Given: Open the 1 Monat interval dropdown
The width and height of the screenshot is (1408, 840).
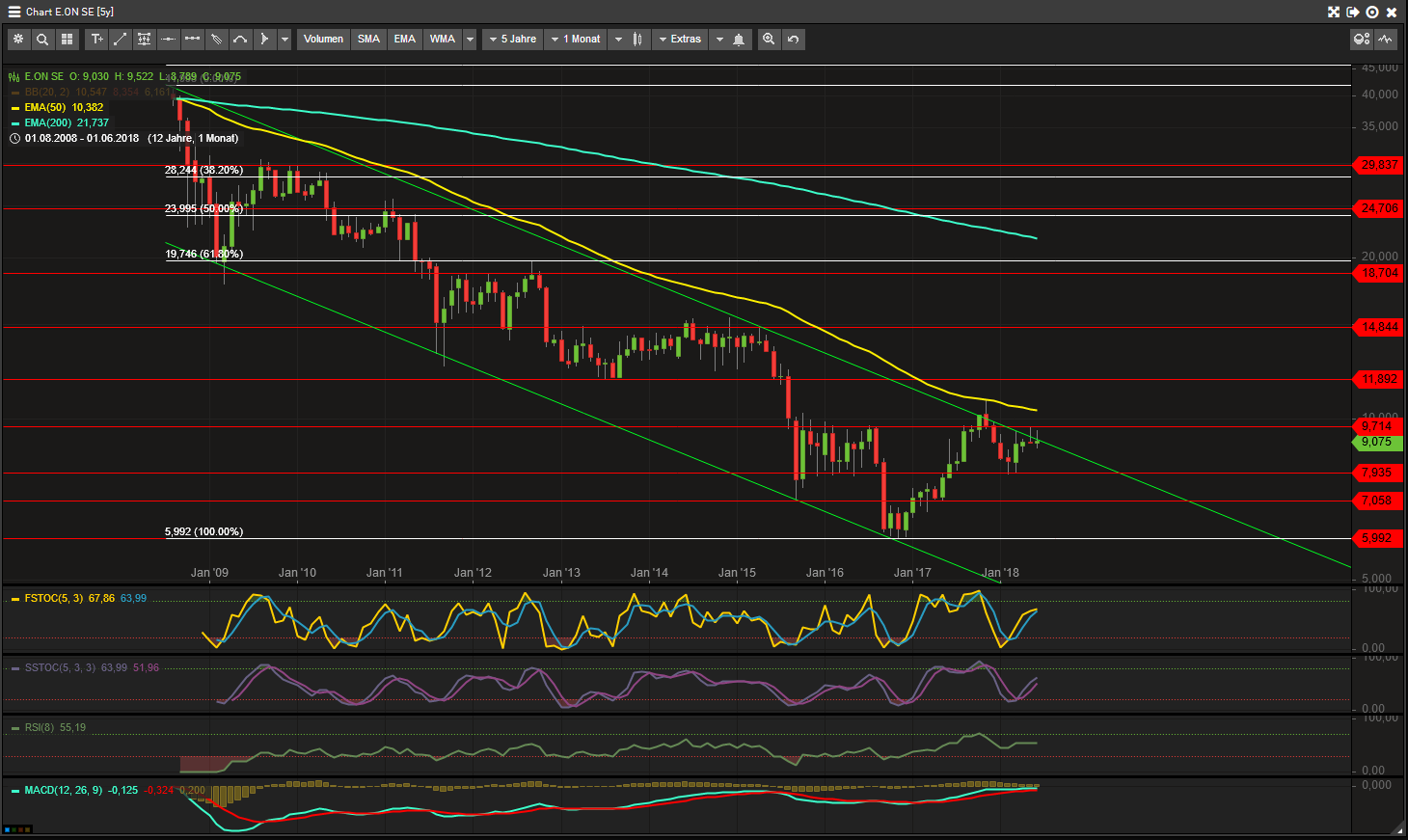Looking at the screenshot, I should (576, 40).
